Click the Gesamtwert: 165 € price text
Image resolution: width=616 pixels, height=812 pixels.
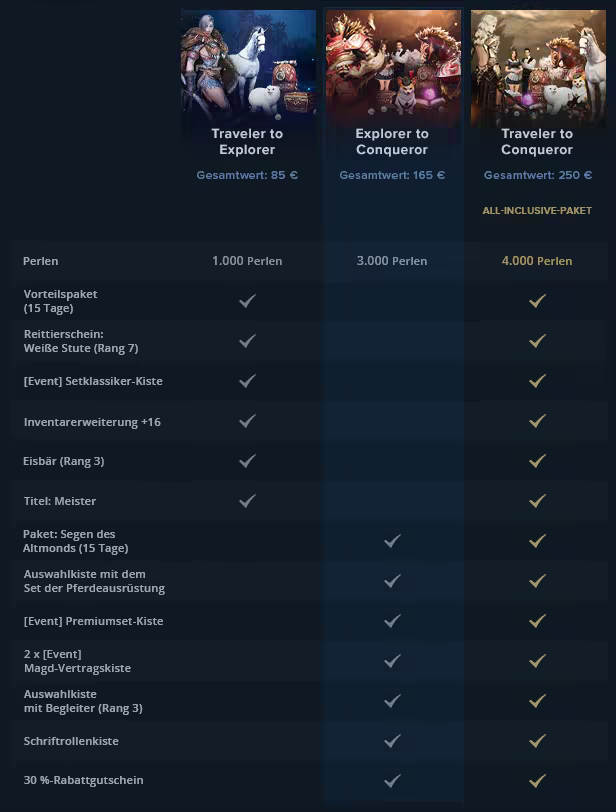pos(392,175)
